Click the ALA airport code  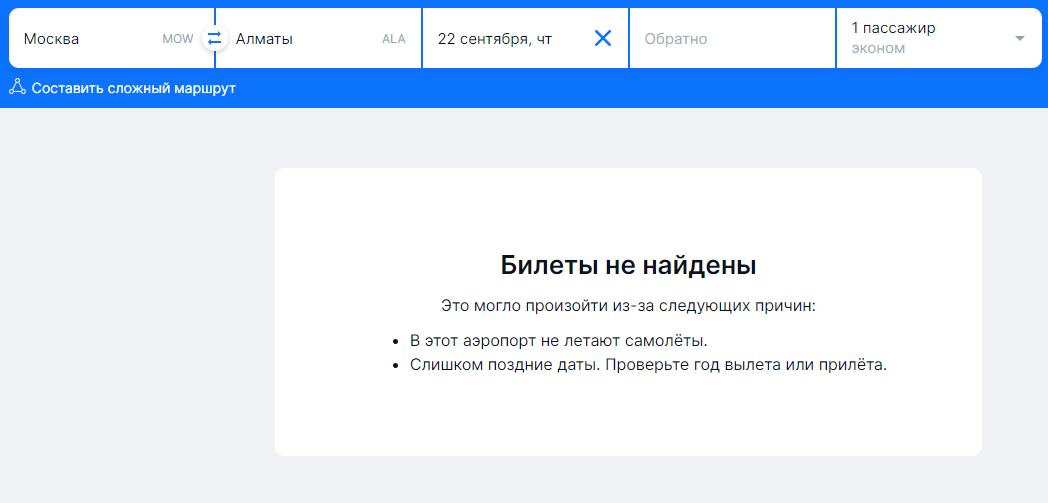(394, 39)
